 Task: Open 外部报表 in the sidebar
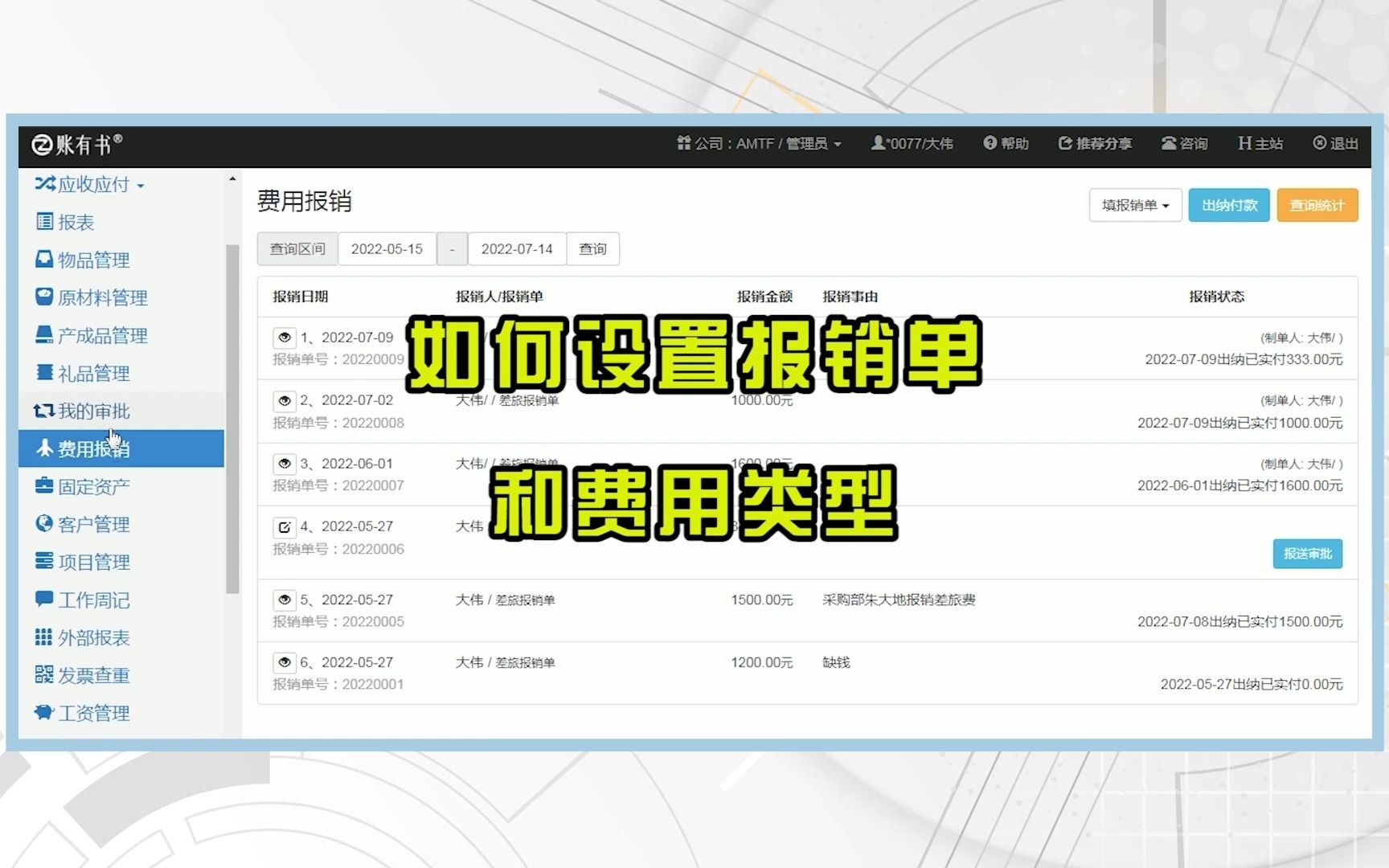(83, 638)
